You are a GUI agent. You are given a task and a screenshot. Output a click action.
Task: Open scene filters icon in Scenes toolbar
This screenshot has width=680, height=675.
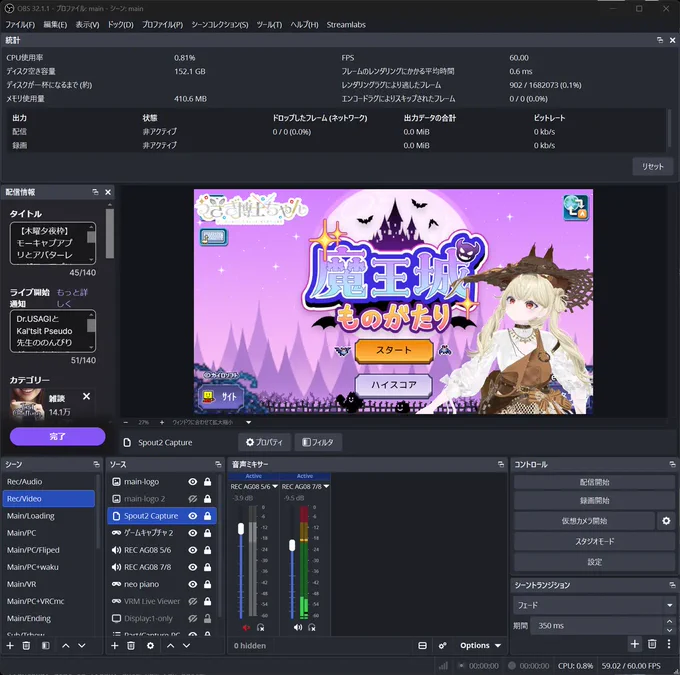pyautogui.click(x=46, y=646)
